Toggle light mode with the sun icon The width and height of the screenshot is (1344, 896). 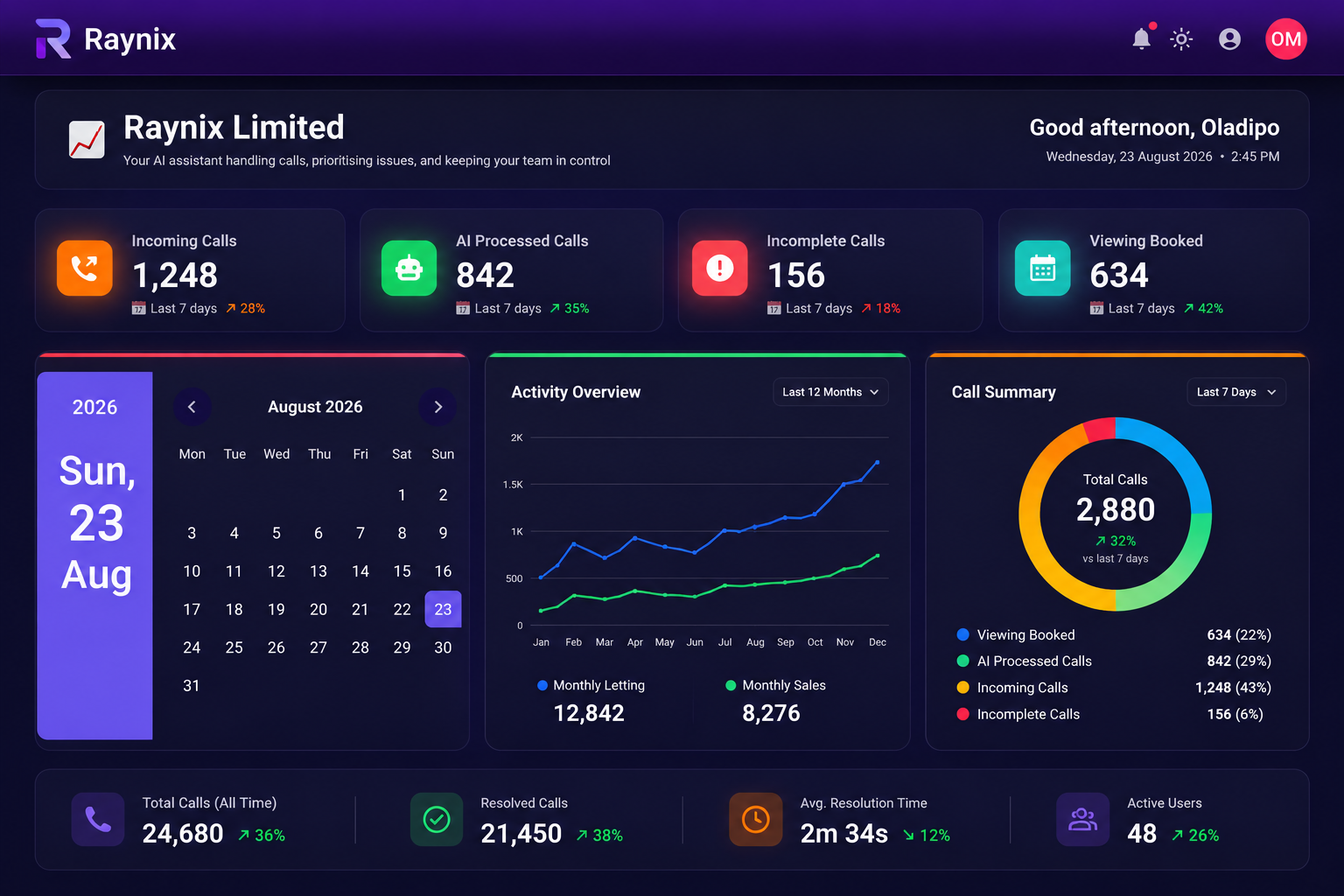pyautogui.click(x=1181, y=39)
